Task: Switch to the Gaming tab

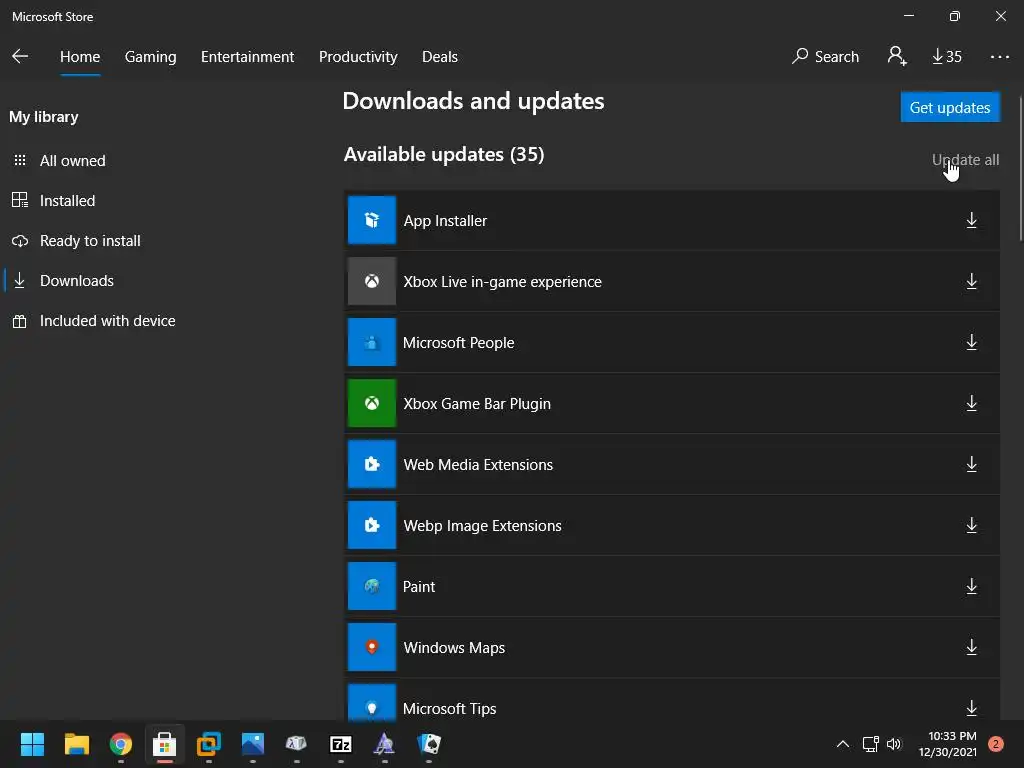Action: pos(150,57)
